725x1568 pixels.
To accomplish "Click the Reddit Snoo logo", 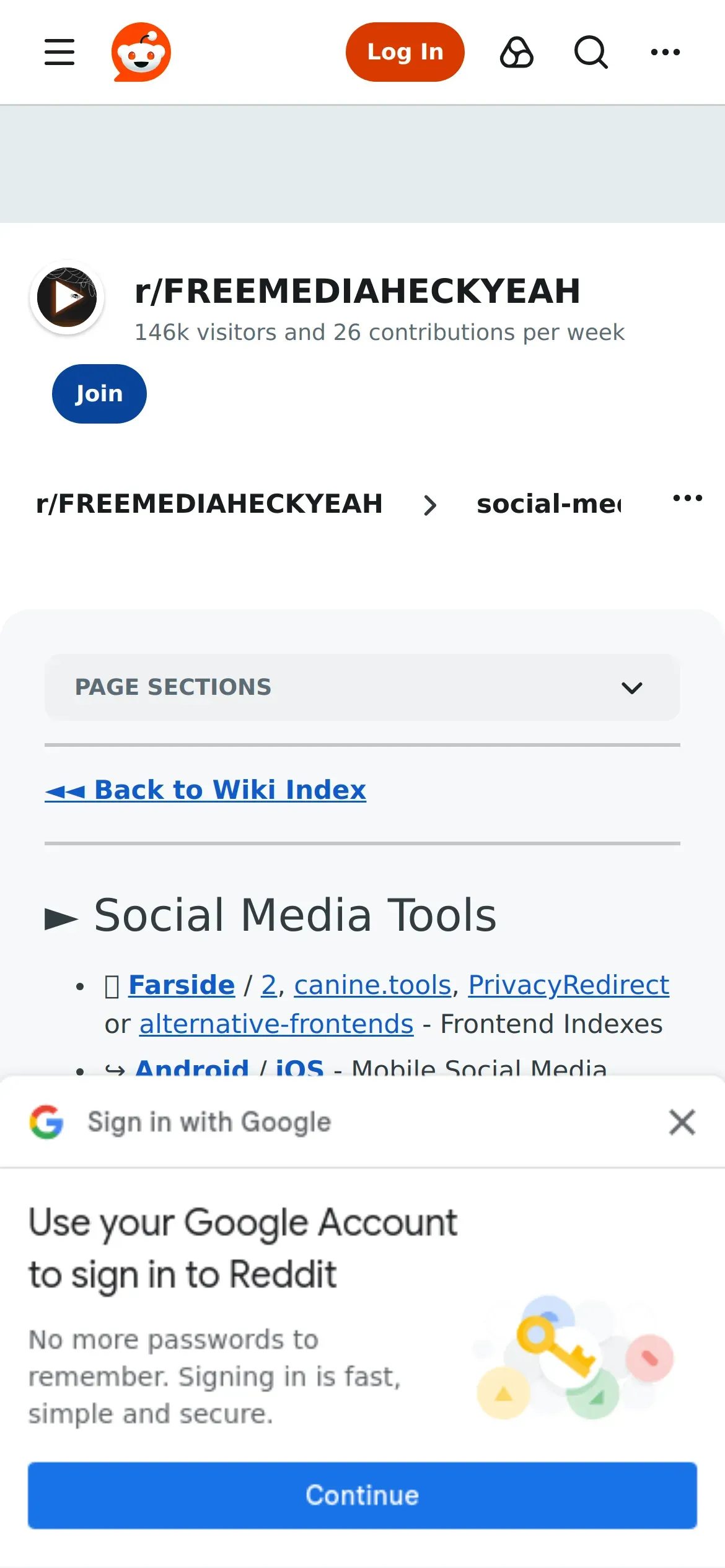I will coord(141,52).
